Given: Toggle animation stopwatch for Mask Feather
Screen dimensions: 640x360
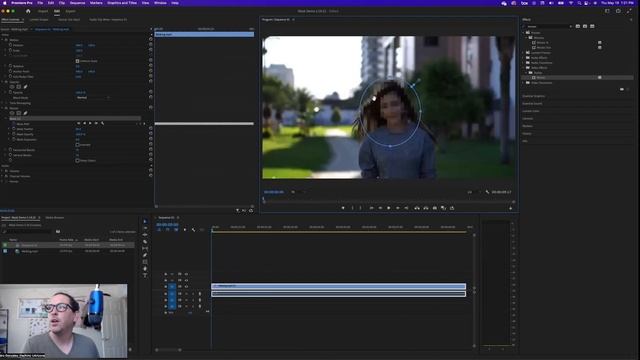Looking at the screenshot, I should (14, 129).
